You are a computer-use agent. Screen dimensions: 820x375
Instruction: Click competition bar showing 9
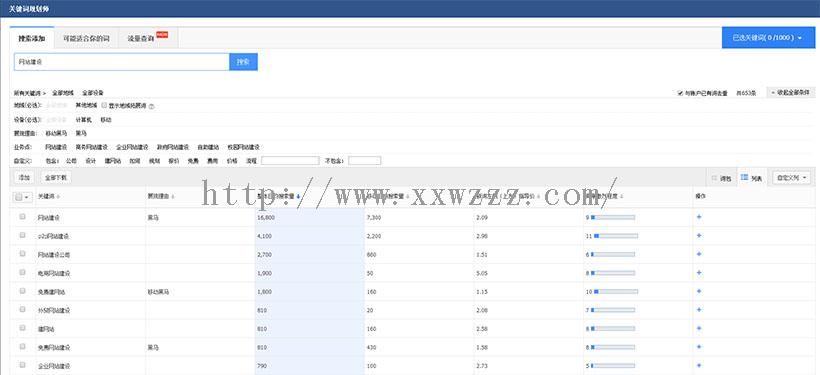pyautogui.click(x=612, y=217)
